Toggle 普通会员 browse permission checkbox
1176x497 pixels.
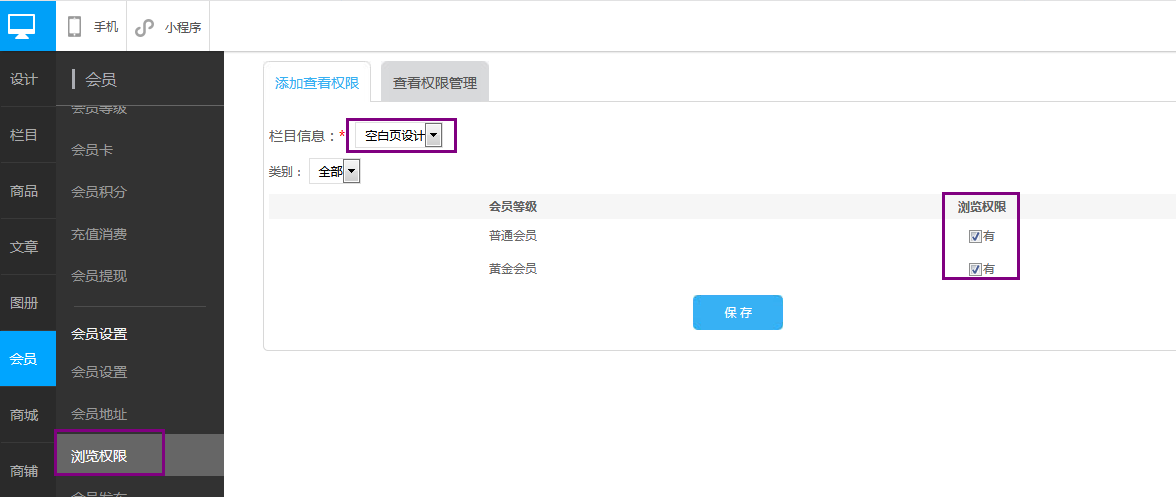click(x=975, y=237)
